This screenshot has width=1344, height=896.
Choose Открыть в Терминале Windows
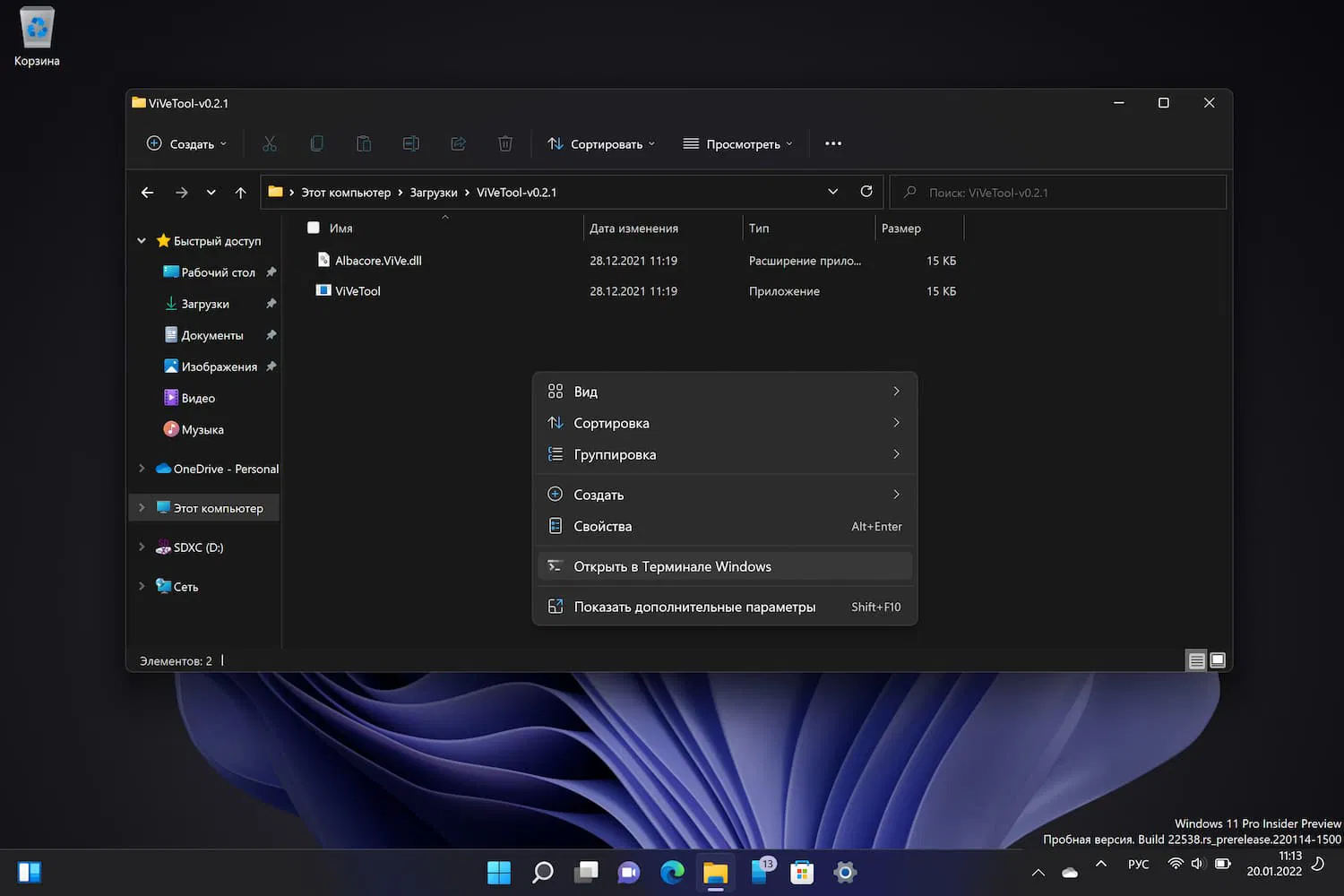[672, 566]
